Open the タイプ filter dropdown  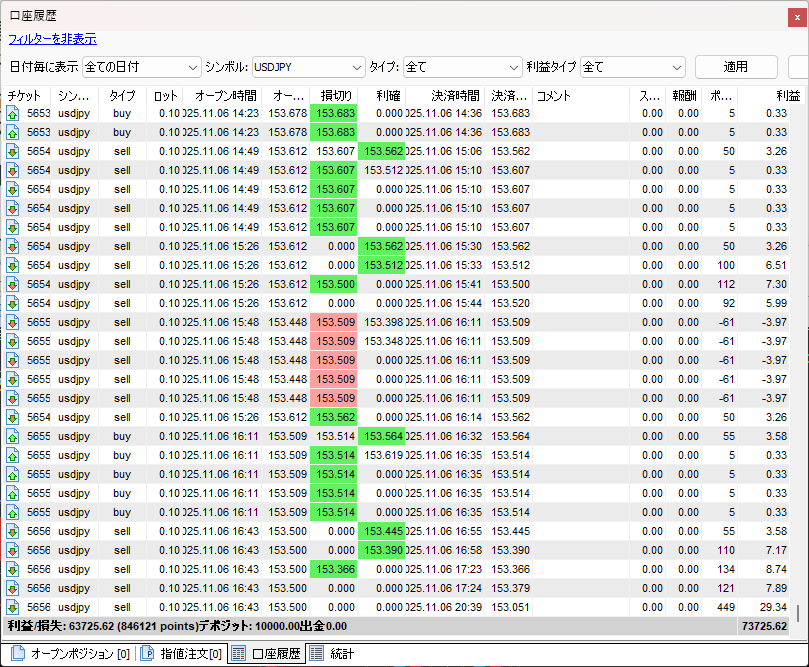461,67
